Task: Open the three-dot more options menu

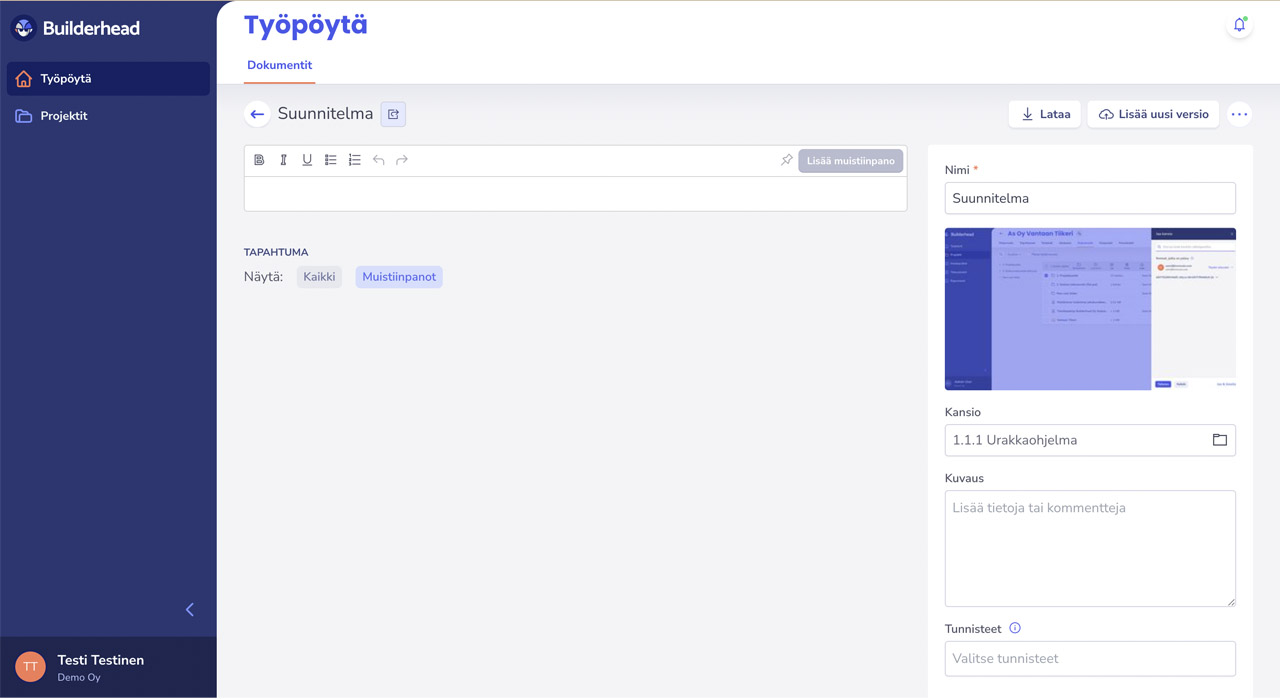Action: (x=1239, y=114)
